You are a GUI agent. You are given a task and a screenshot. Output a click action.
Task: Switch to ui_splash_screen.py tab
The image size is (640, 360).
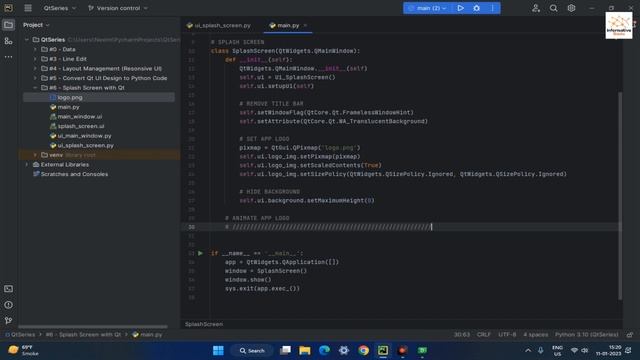219,25
